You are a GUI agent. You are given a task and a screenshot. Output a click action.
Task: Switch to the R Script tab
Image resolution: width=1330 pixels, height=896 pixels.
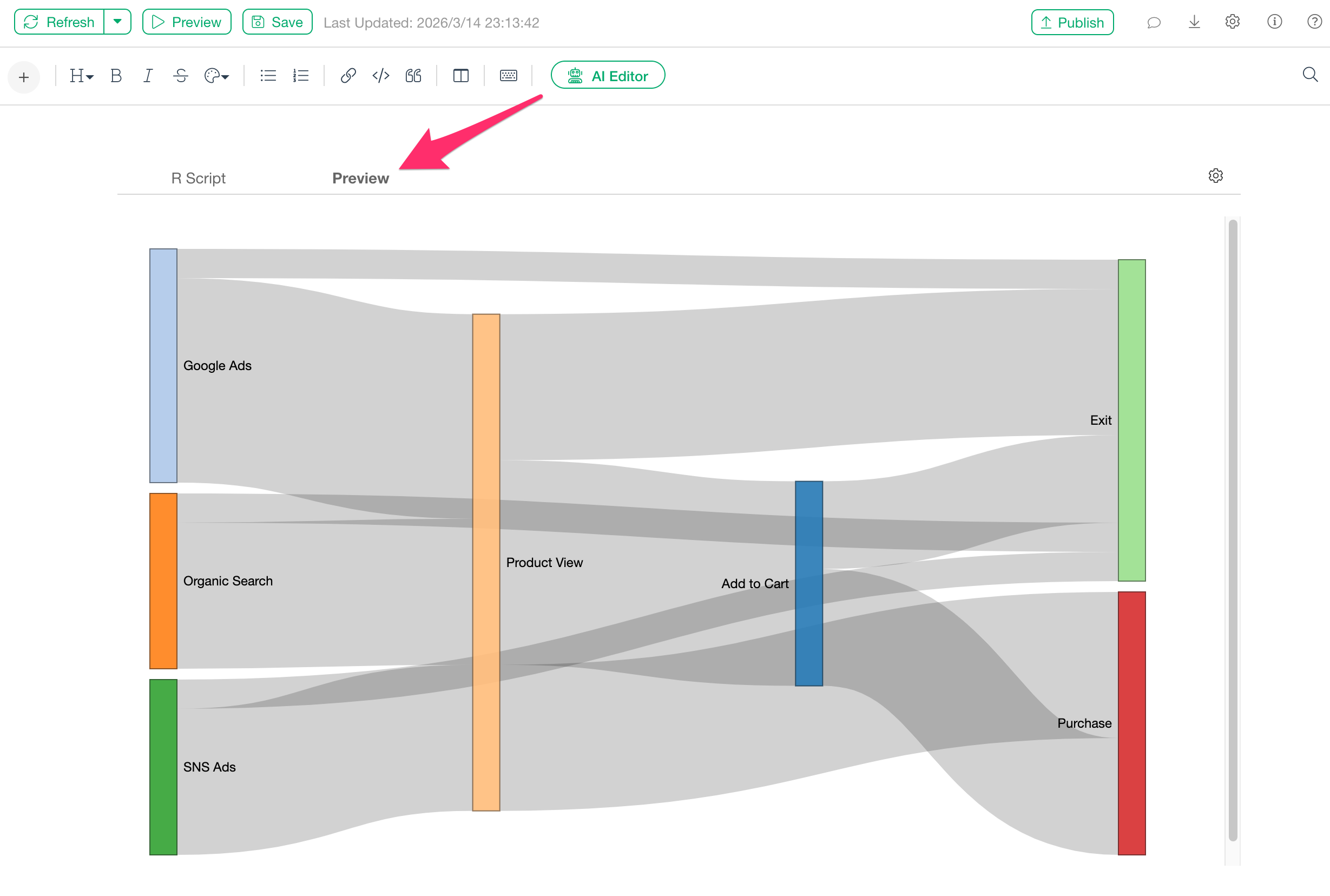point(198,179)
